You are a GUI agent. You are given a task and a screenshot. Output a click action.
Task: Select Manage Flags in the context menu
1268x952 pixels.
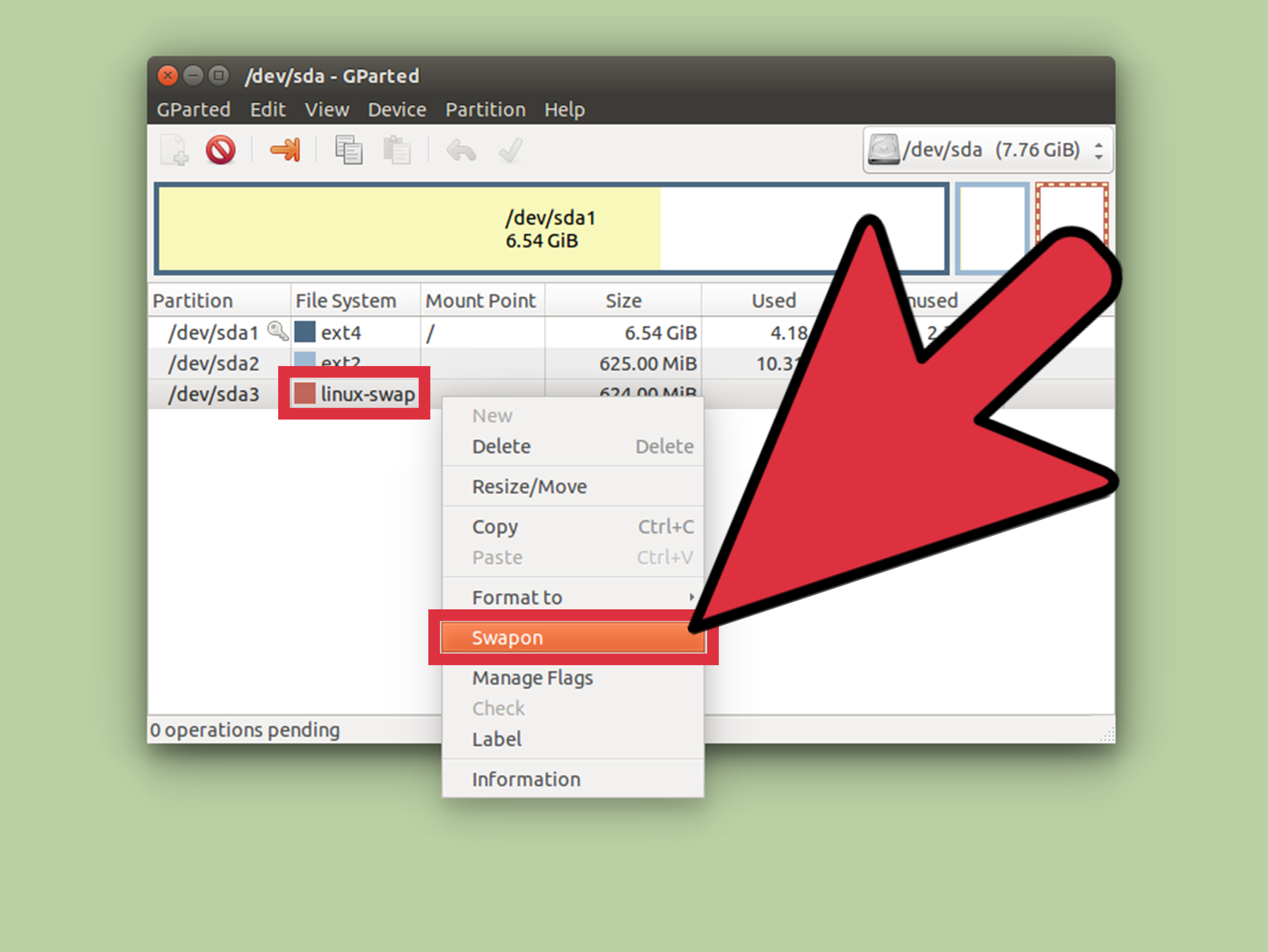click(573, 678)
